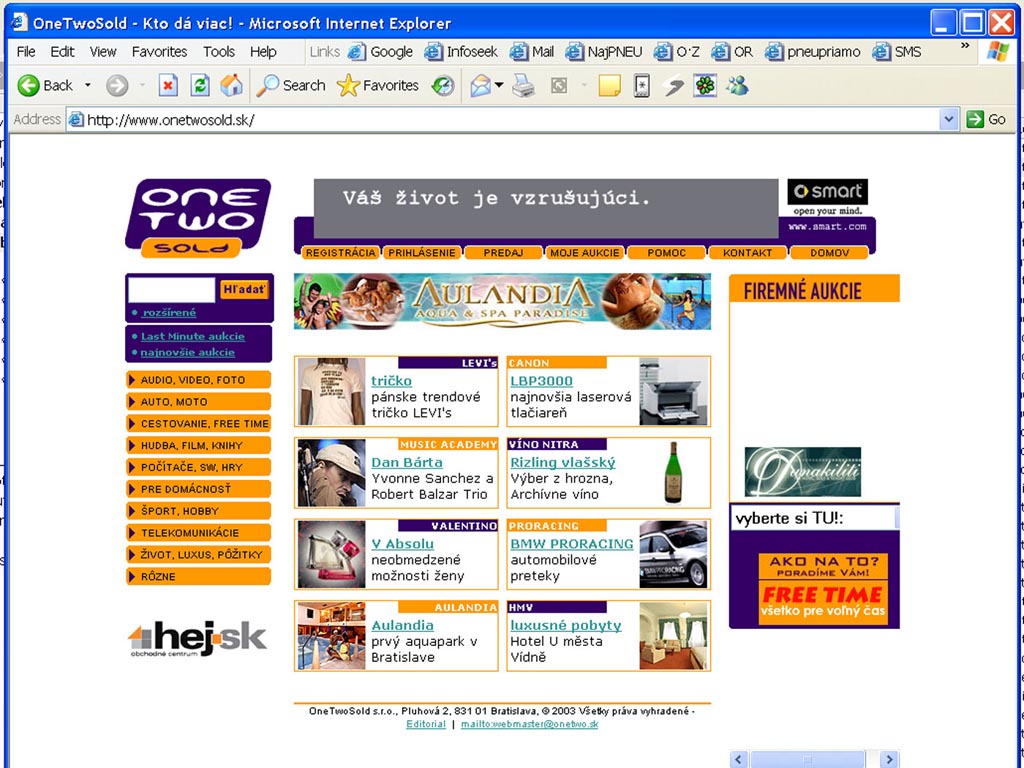
Task: Click the ICQ flower toolbar icon
Action: [x=705, y=86]
